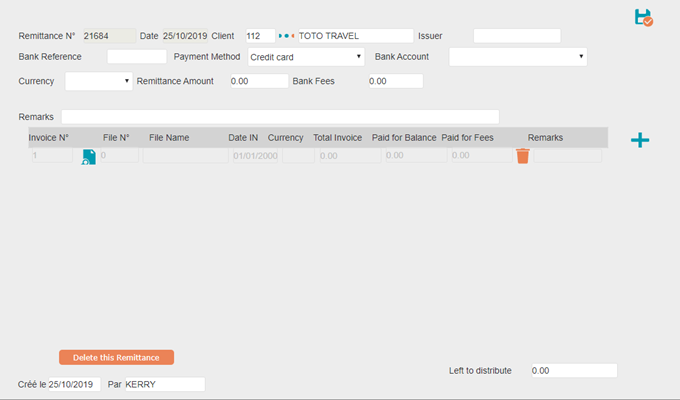Click the Par field showing KERRY
The height and width of the screenshot is (400, 680).
coord(165,384)
